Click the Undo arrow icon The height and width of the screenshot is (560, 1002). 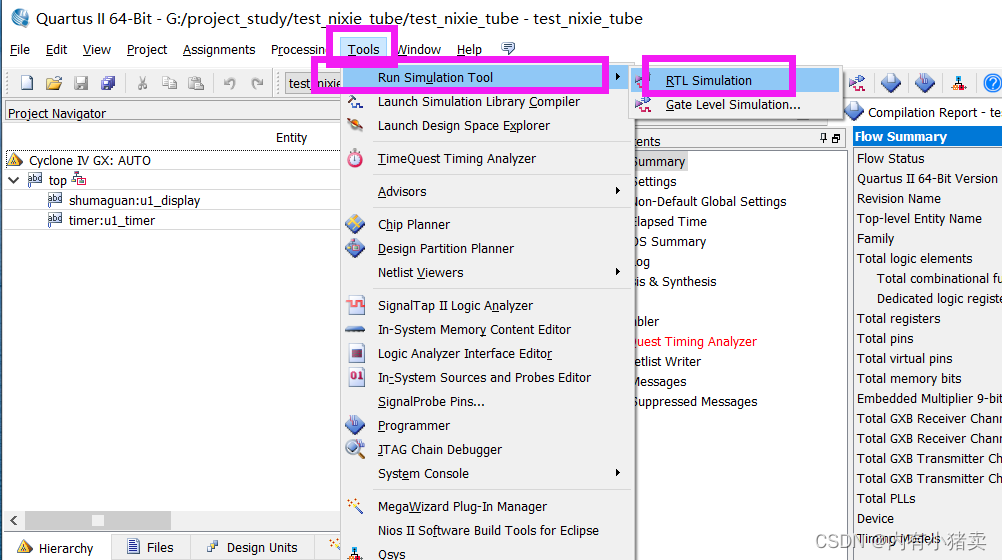click(229, 82)
